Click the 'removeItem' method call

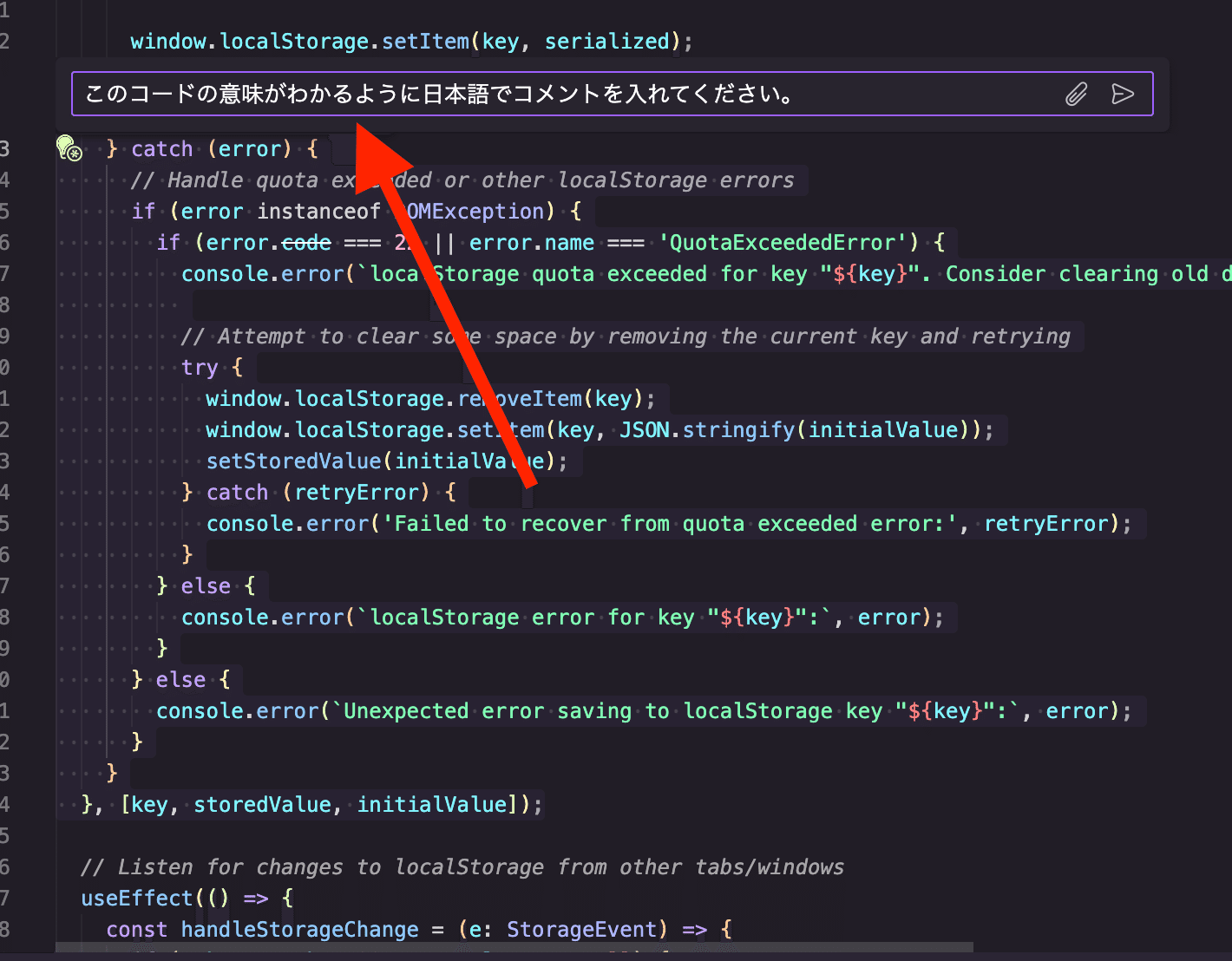point(521,399)
